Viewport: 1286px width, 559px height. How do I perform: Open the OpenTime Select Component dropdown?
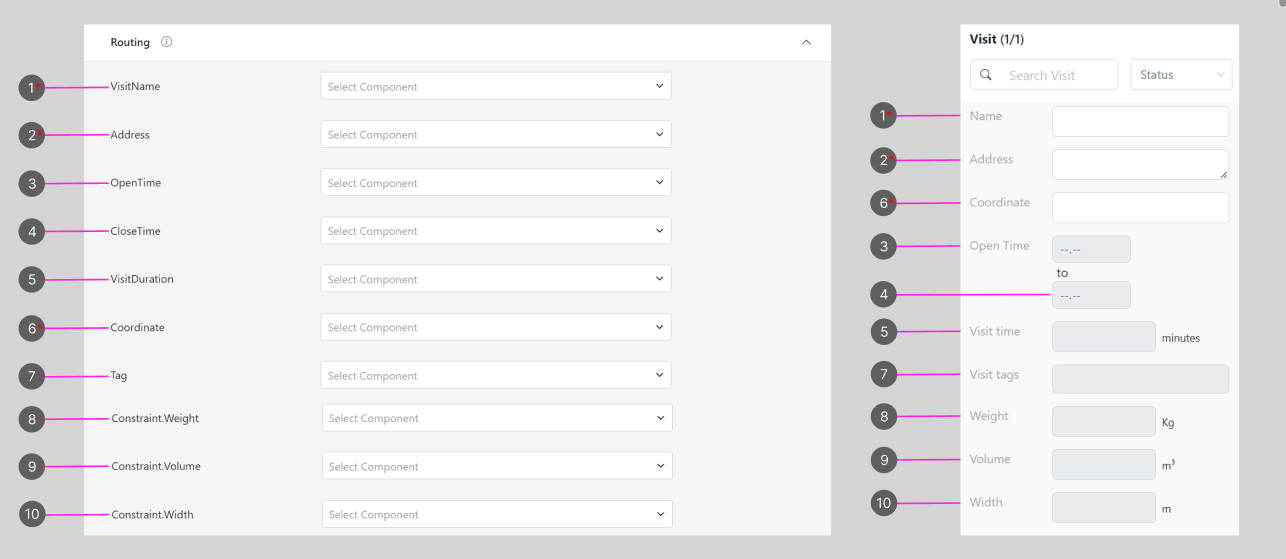496,183
